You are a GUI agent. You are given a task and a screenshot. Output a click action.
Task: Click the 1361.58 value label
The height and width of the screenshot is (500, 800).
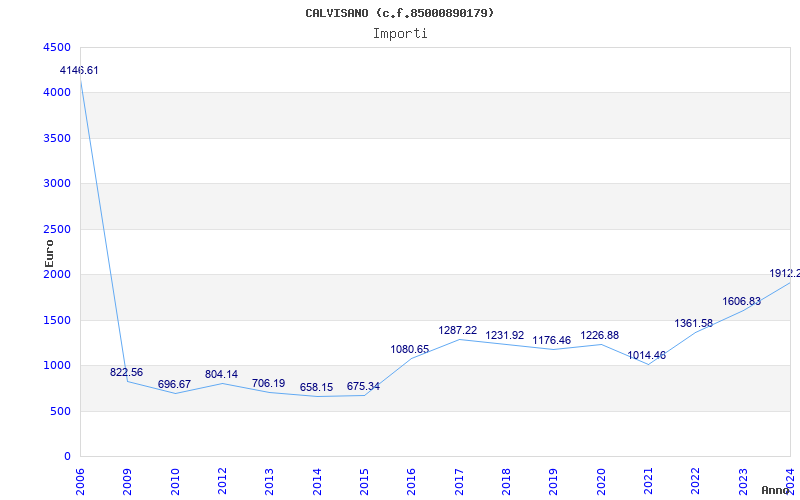pos(694,323)
